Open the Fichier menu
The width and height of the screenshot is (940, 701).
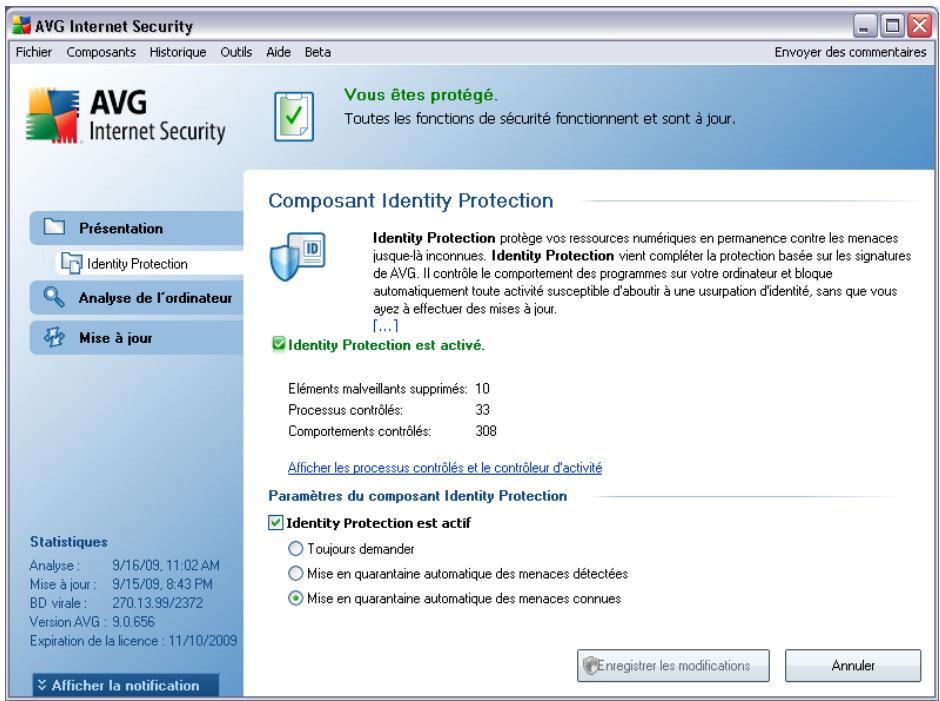[x=34, y=52]
